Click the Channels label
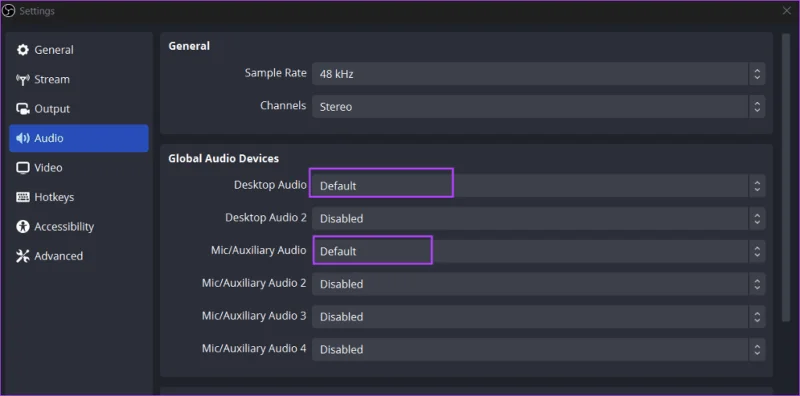Screen dimensions: 800x396 coord(283,106)
